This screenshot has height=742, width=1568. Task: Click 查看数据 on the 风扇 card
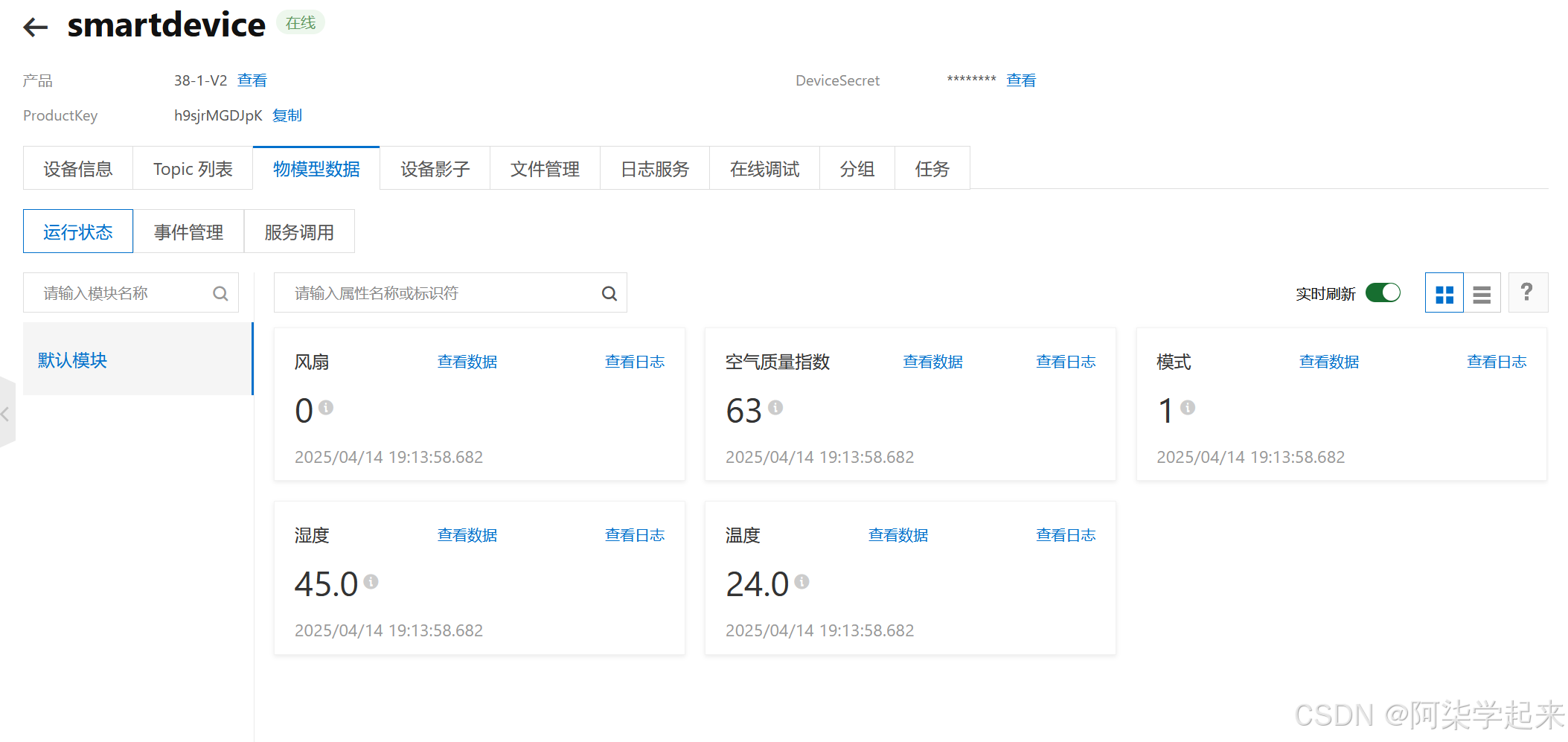(x=467, y=362)
